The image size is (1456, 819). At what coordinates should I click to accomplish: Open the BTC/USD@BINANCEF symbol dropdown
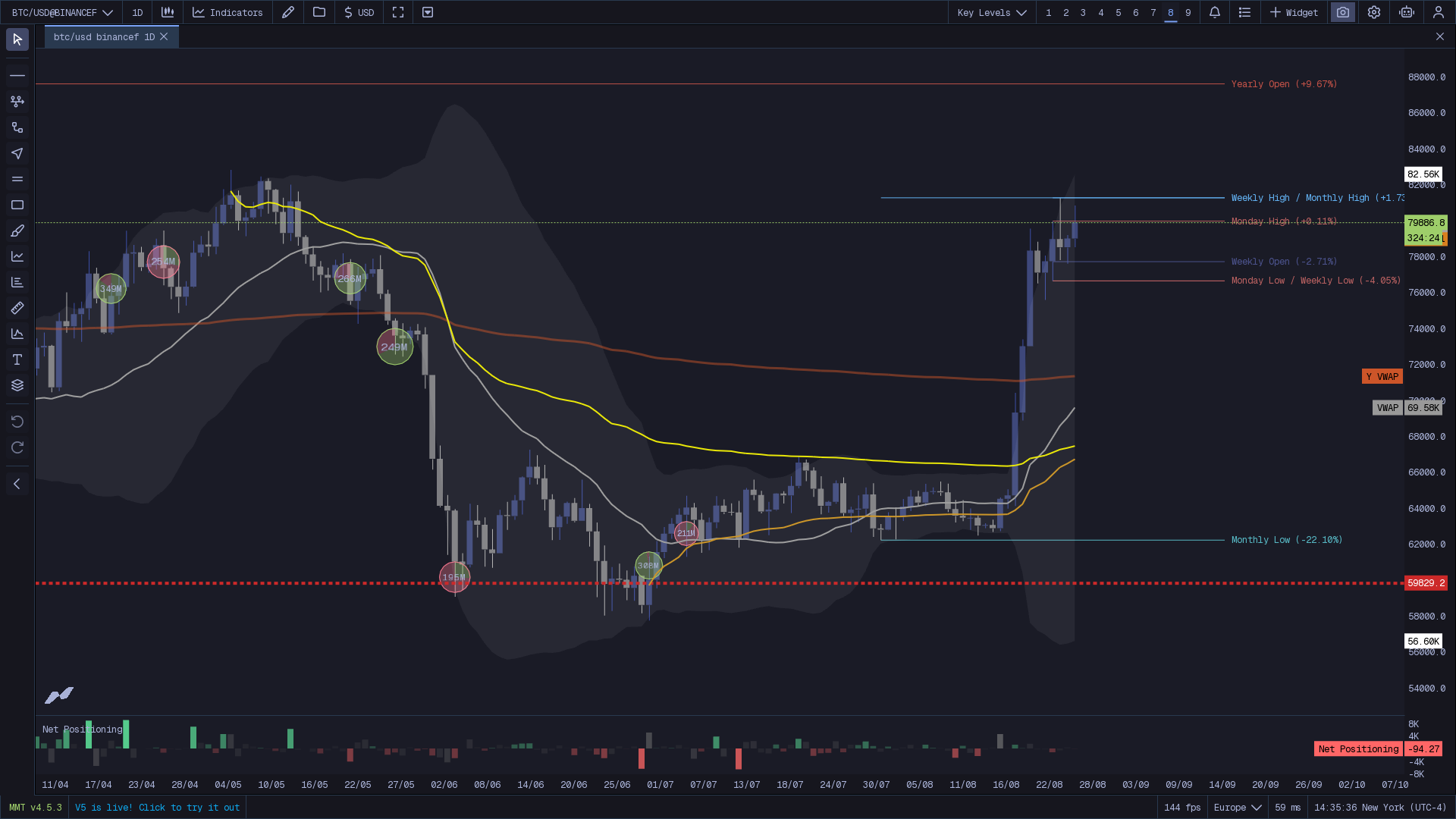pyautogui.click(x=62, y=12)
